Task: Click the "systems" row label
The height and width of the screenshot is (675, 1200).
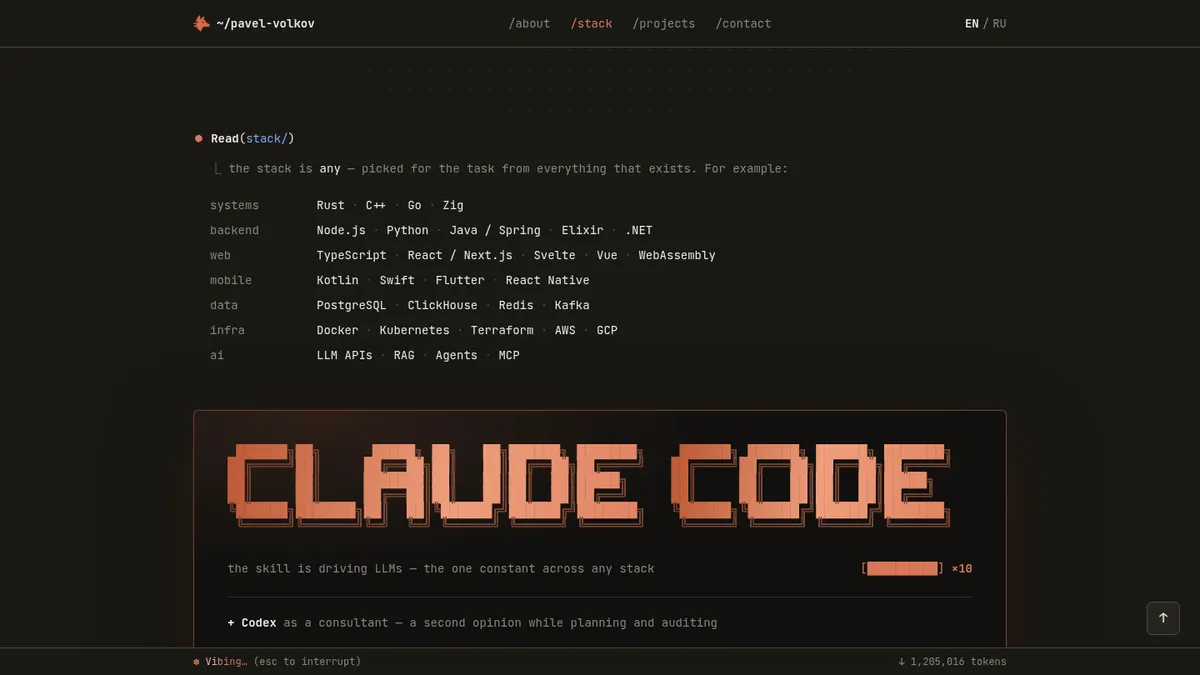Action: click(x=234, y=205)
